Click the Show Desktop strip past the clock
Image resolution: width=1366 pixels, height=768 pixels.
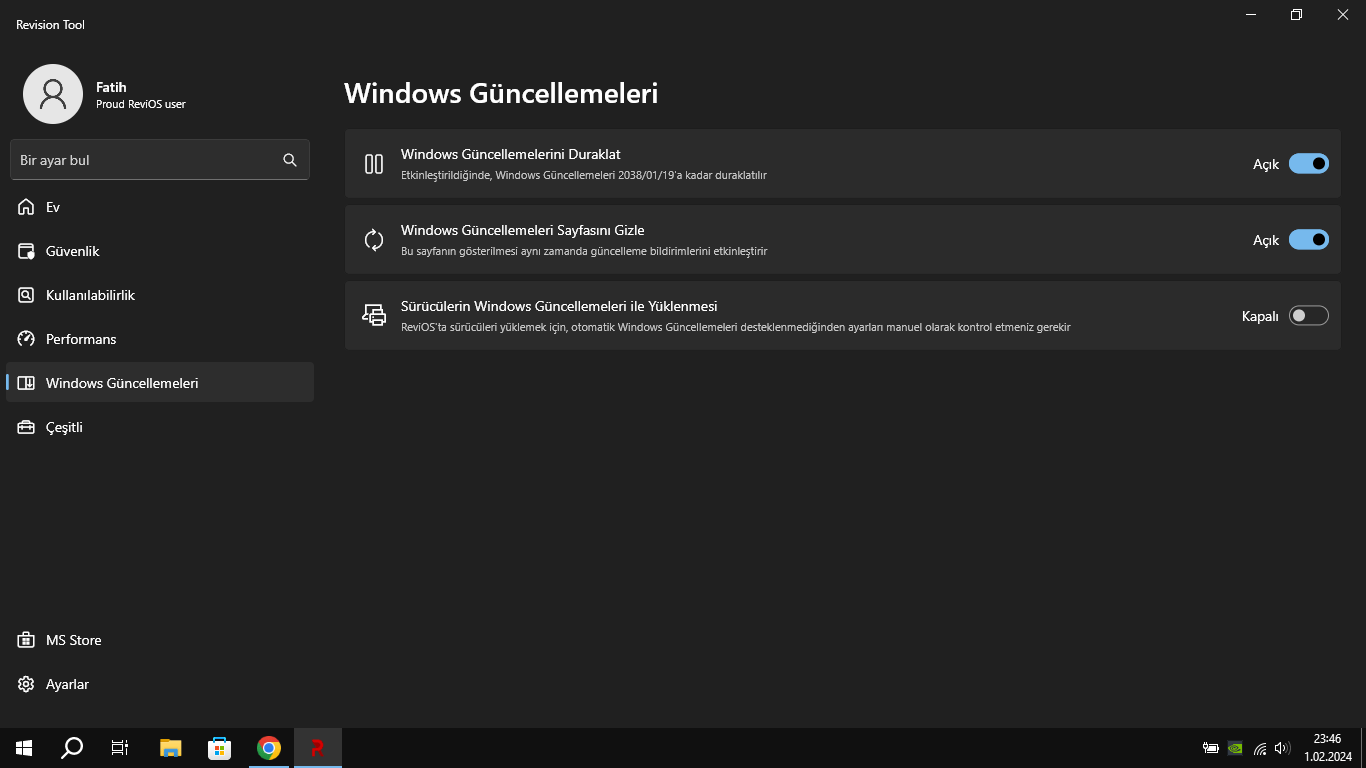pos(1363,748)
